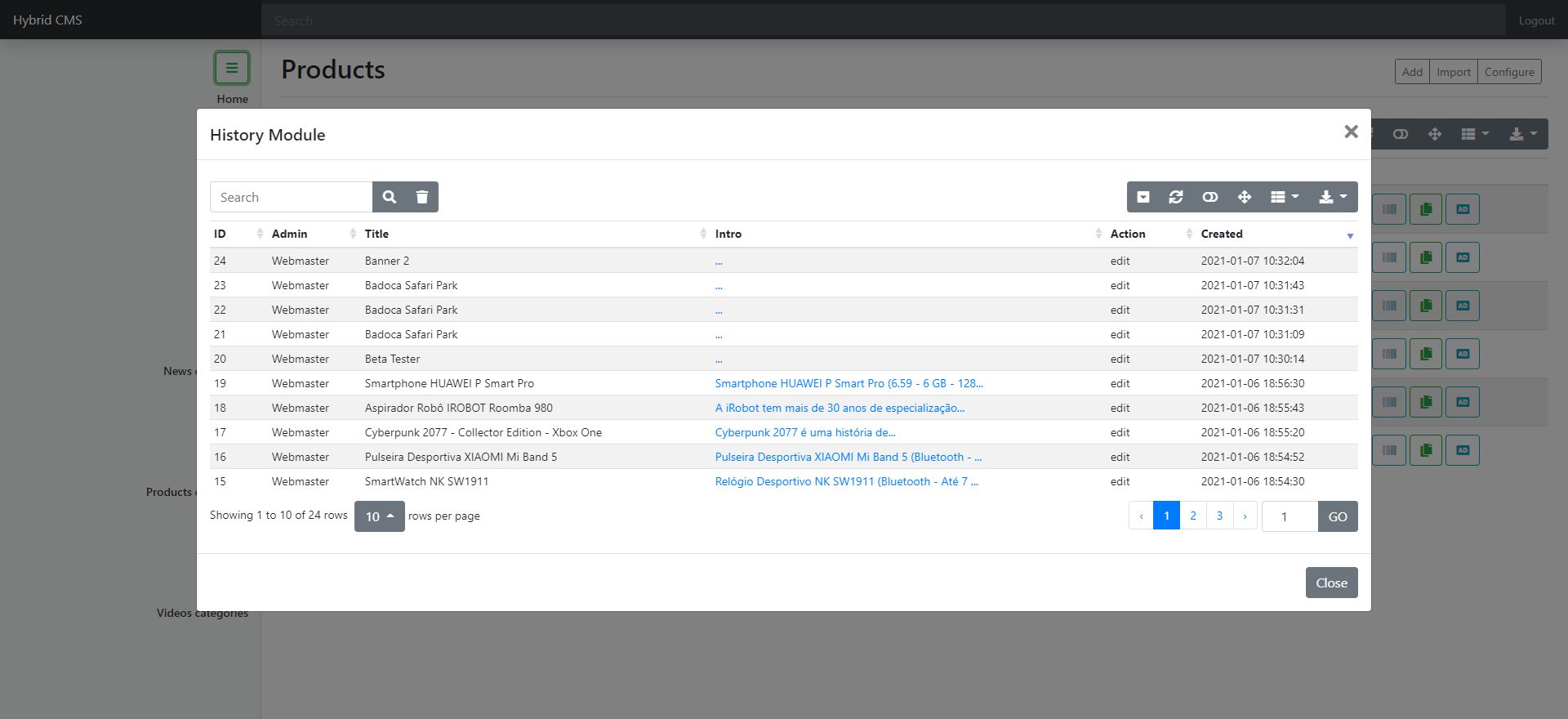This screenshot has width=1568, height=719.
Task: Toggle card view in modal toolbar
Action: point(1210,197)
